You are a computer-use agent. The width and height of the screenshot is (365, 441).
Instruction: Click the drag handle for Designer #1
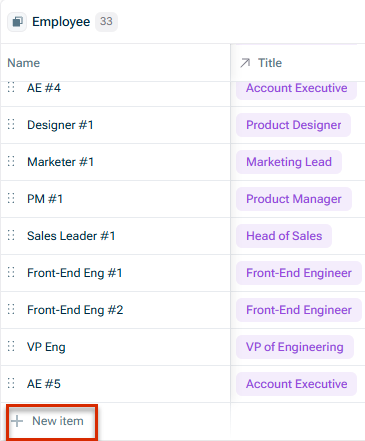[11, 125]
